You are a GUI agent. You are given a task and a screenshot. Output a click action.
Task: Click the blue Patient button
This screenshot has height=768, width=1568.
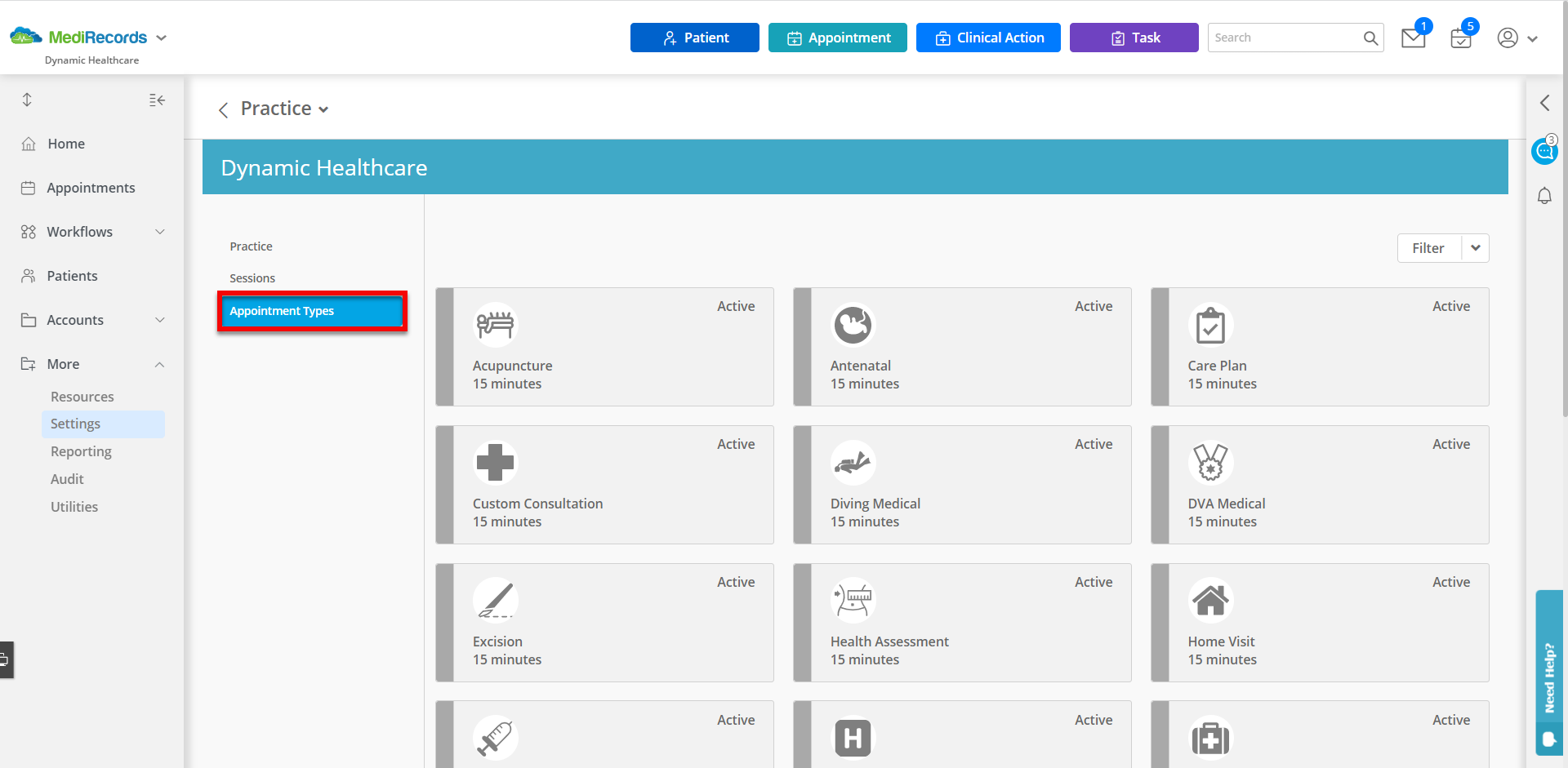tap(695, 38)
